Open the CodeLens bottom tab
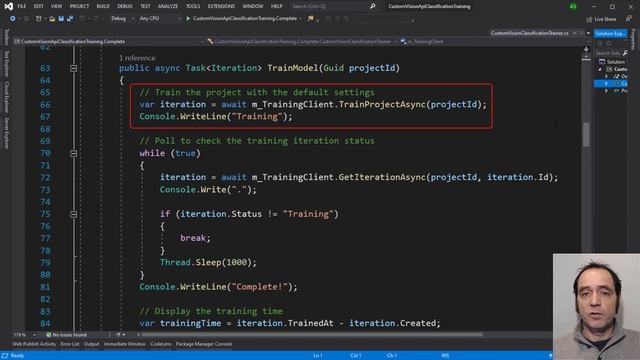This screenshot has width=640, height=360. click(x=160, y=344)
